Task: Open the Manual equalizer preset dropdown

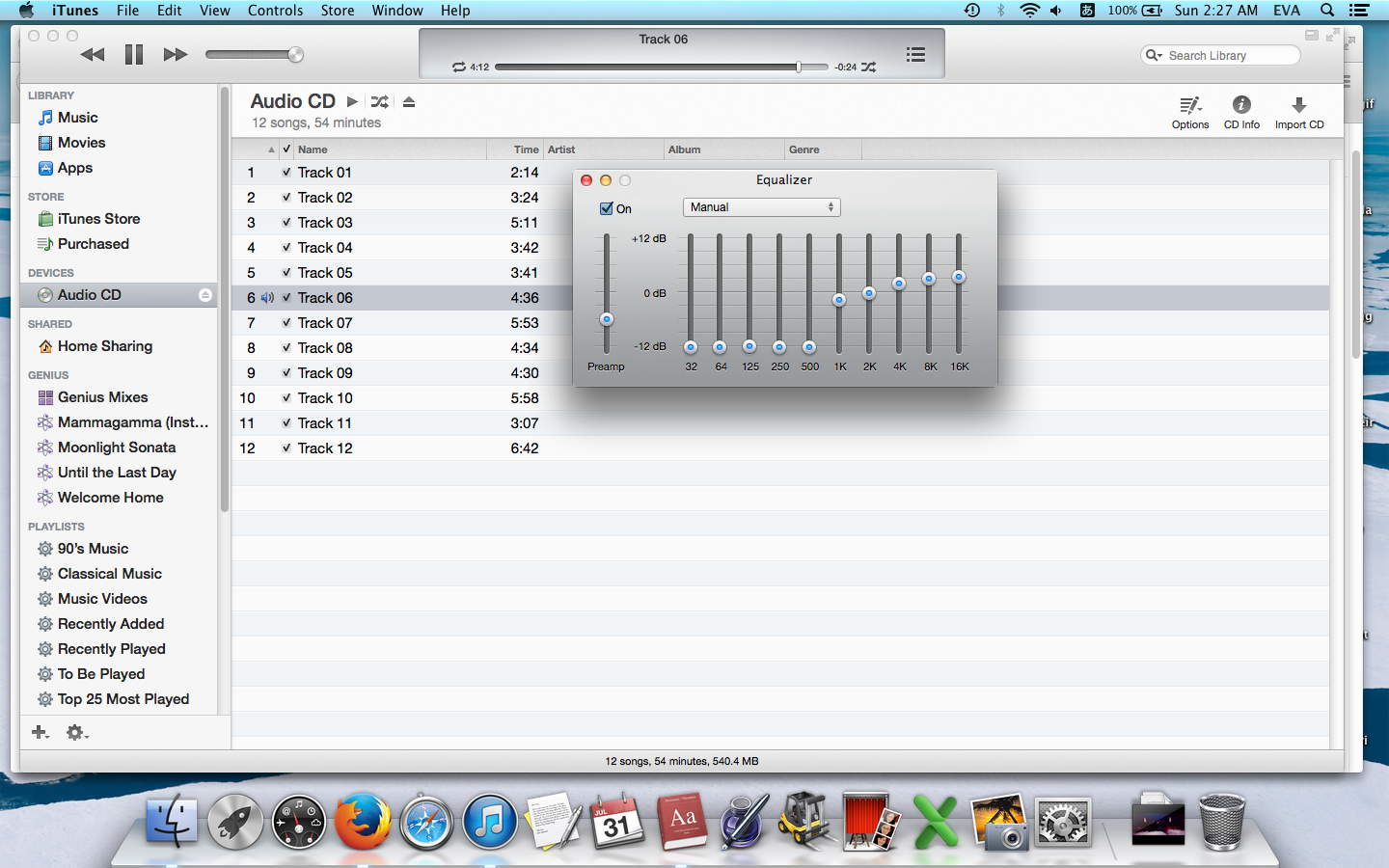Action: [x=761, y=207]
